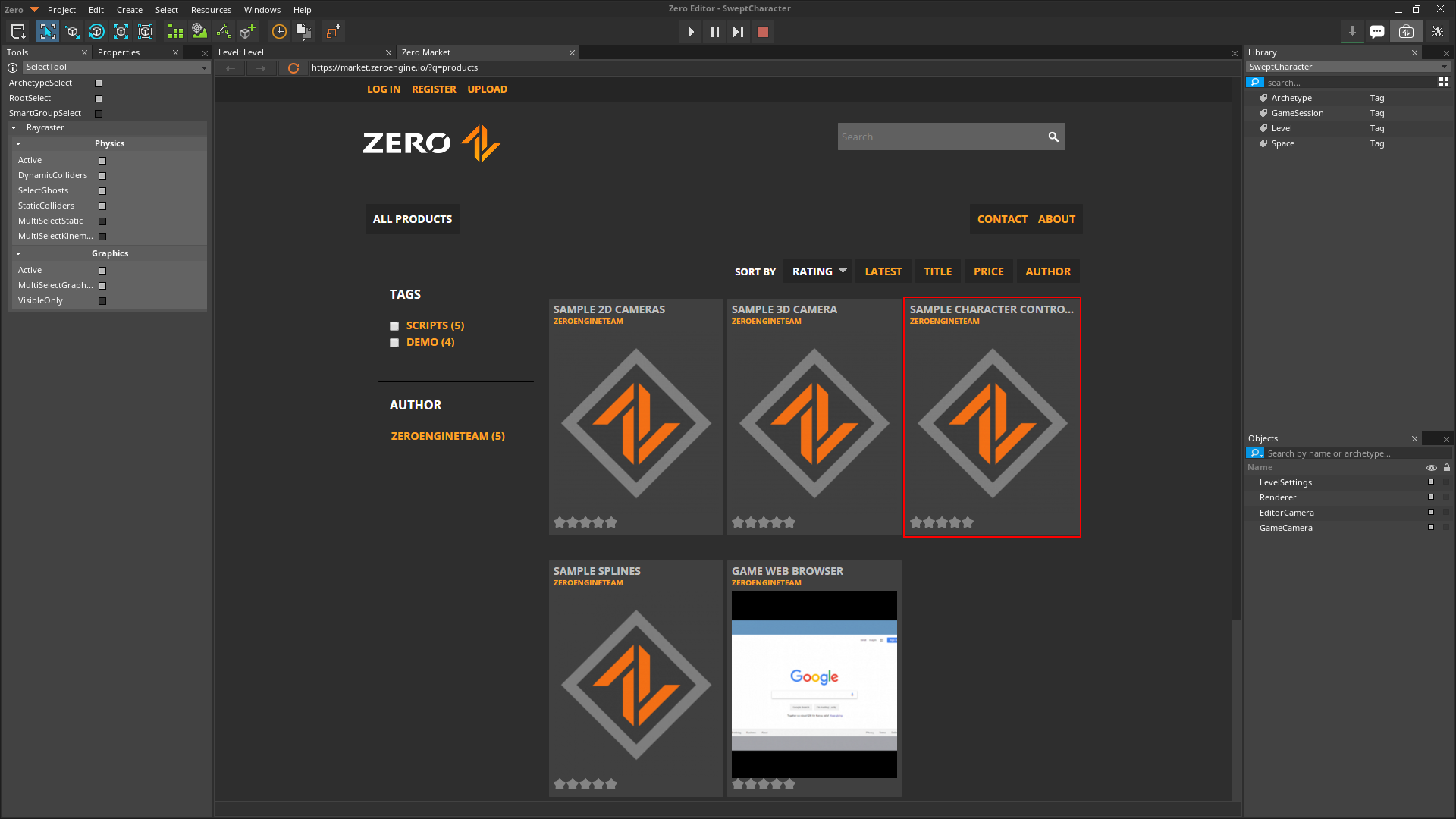The image size is (1456, 819).
Task: Collapse the Physics section
Action: (18, 143)
